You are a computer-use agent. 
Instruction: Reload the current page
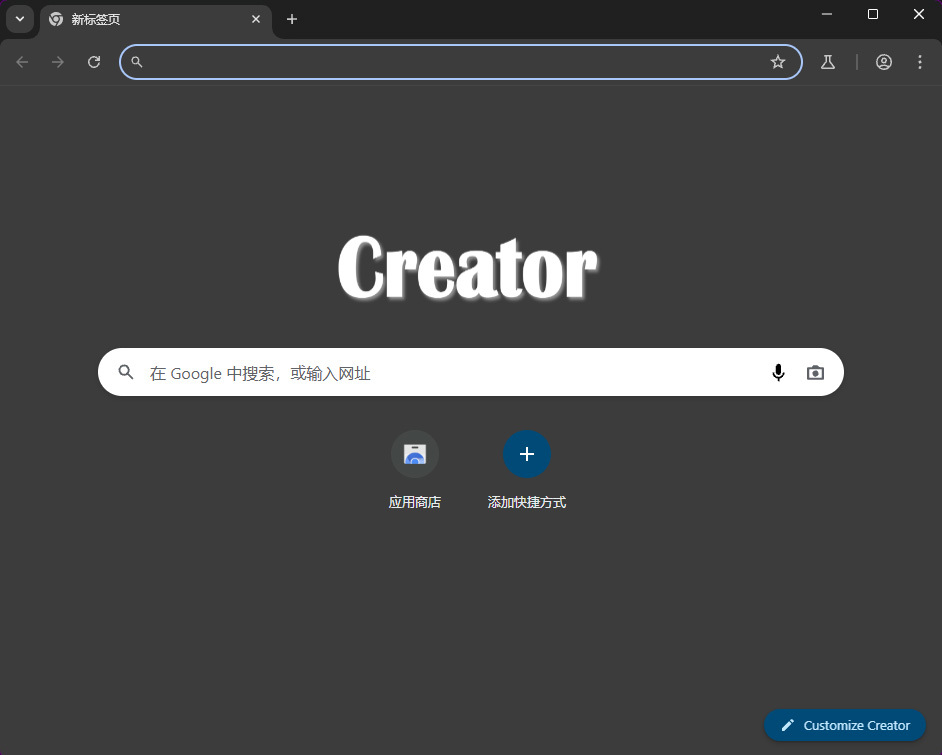[94, 62]
